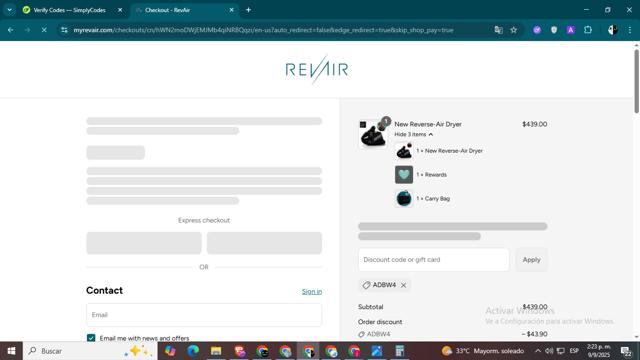Screen dimensions: 640x360
Task: Open a new browser tab
Action: click(x=248, y=10)
